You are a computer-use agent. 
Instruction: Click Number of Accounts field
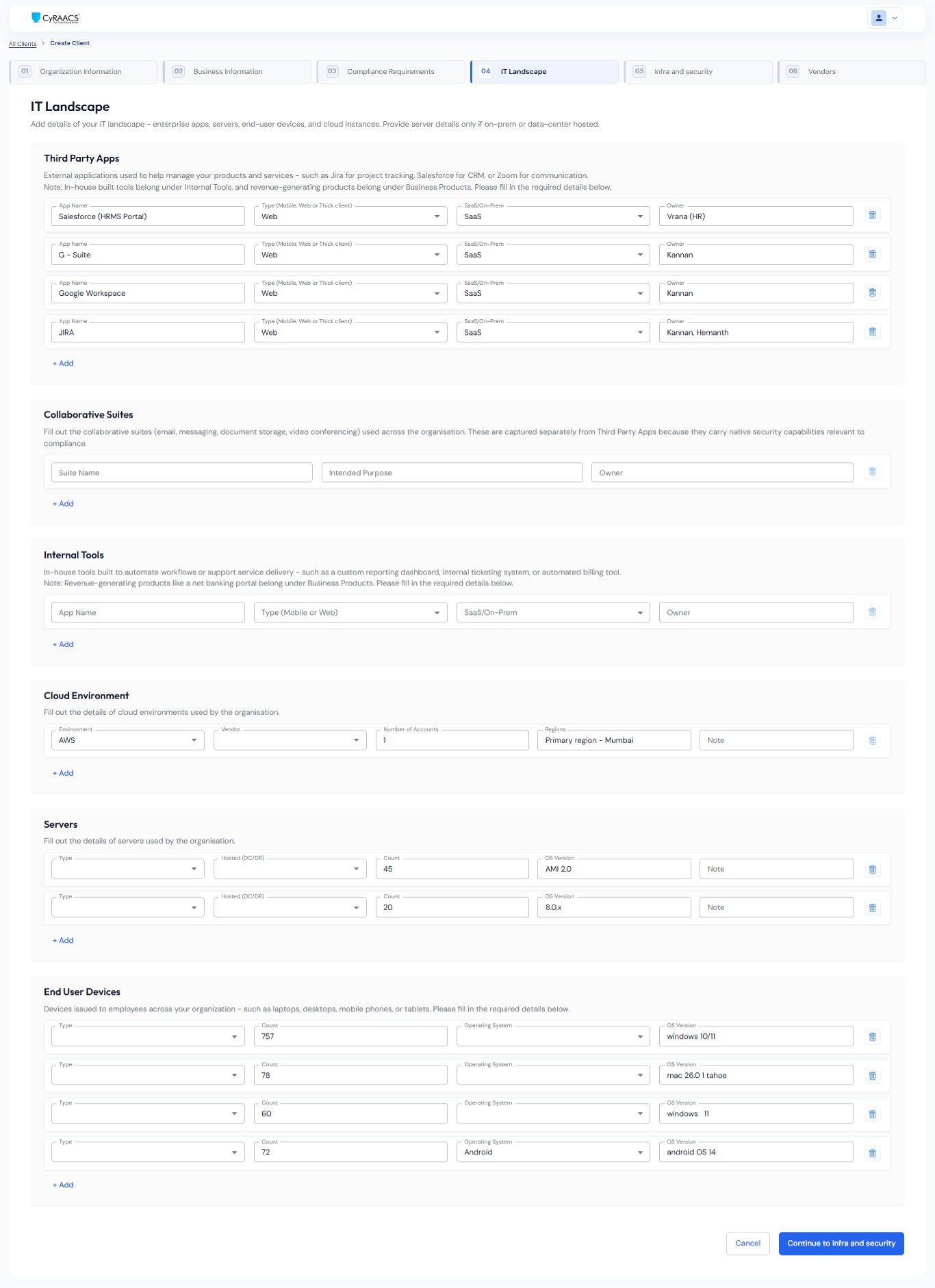point(452,740)
